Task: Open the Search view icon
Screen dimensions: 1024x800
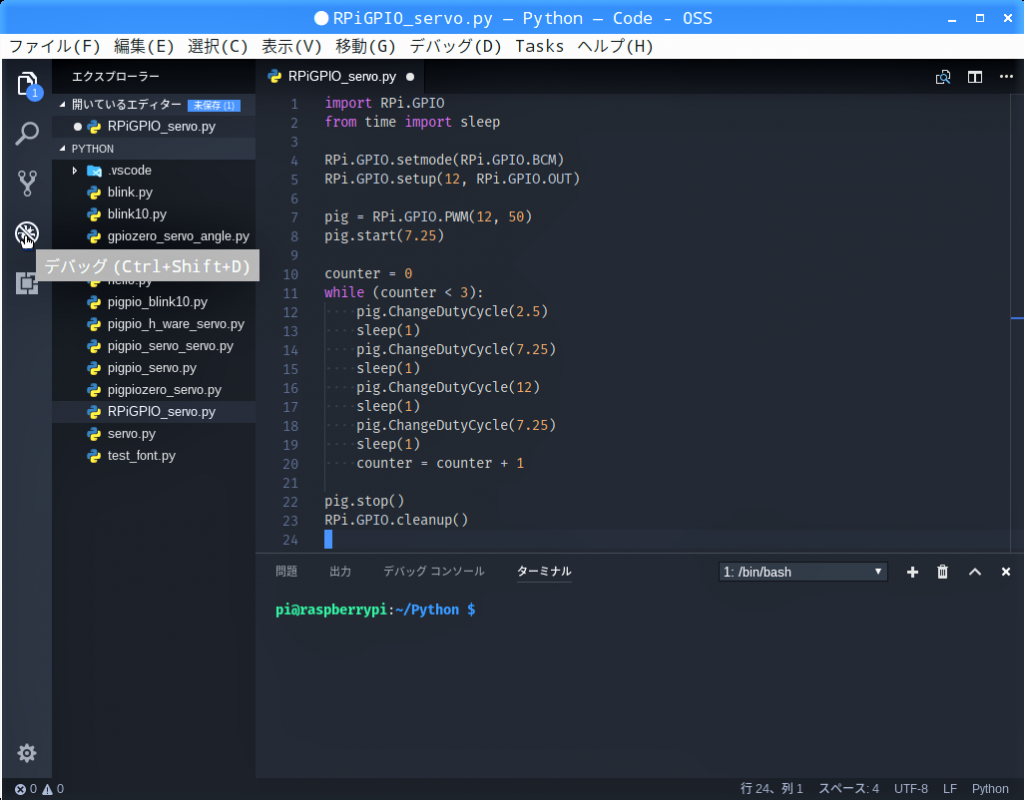Action: pyautogui.click(x=27, y=133)
